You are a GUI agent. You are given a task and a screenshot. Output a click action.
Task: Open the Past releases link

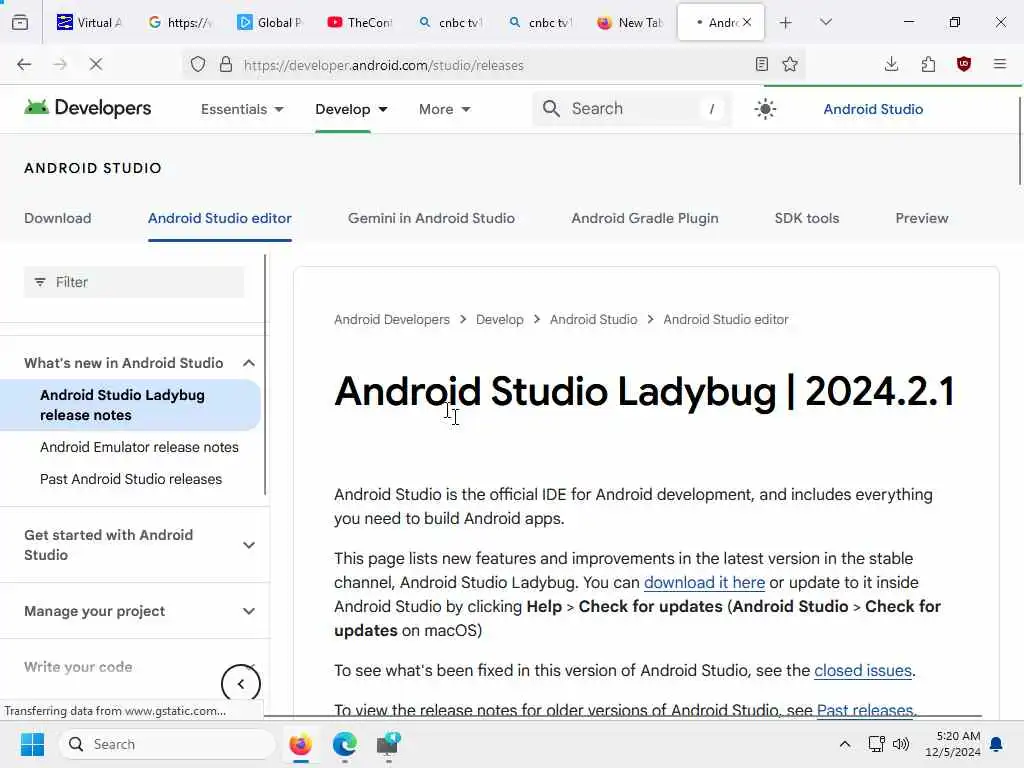pyautogui.click(x=864, y=710)
